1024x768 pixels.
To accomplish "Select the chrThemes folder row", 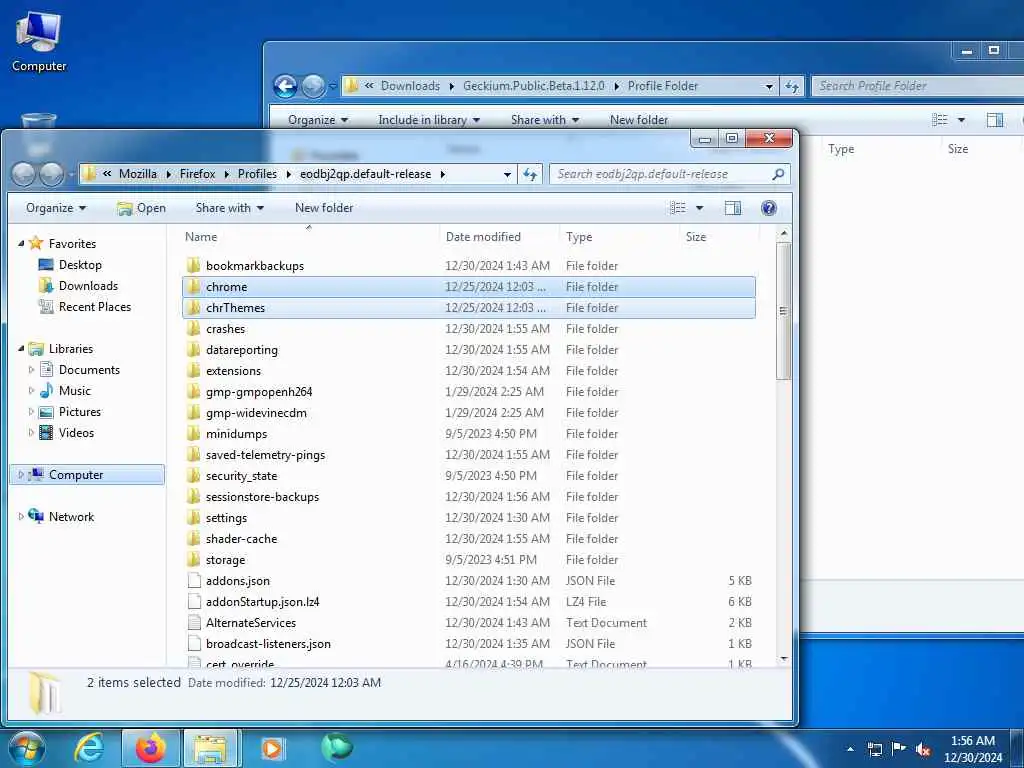I will [x=469, y=308].
